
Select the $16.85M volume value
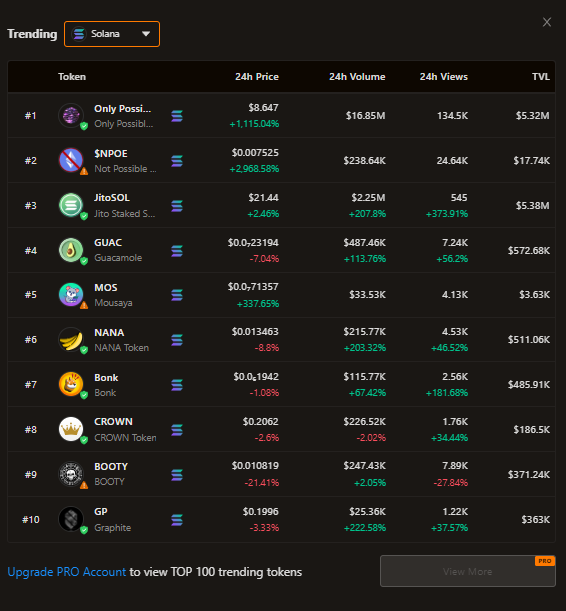coord(365,116)
